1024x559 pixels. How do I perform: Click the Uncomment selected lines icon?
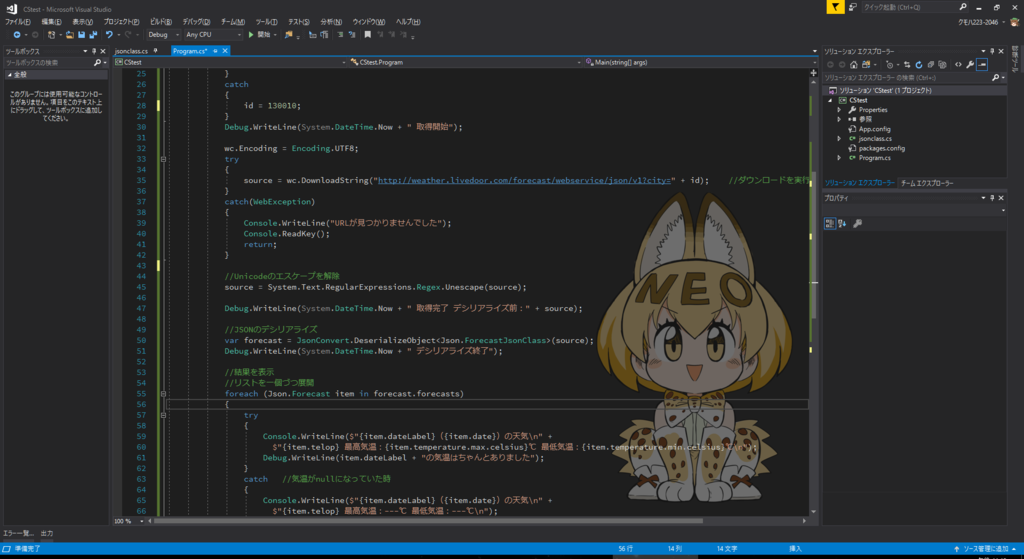pos(352,35)
